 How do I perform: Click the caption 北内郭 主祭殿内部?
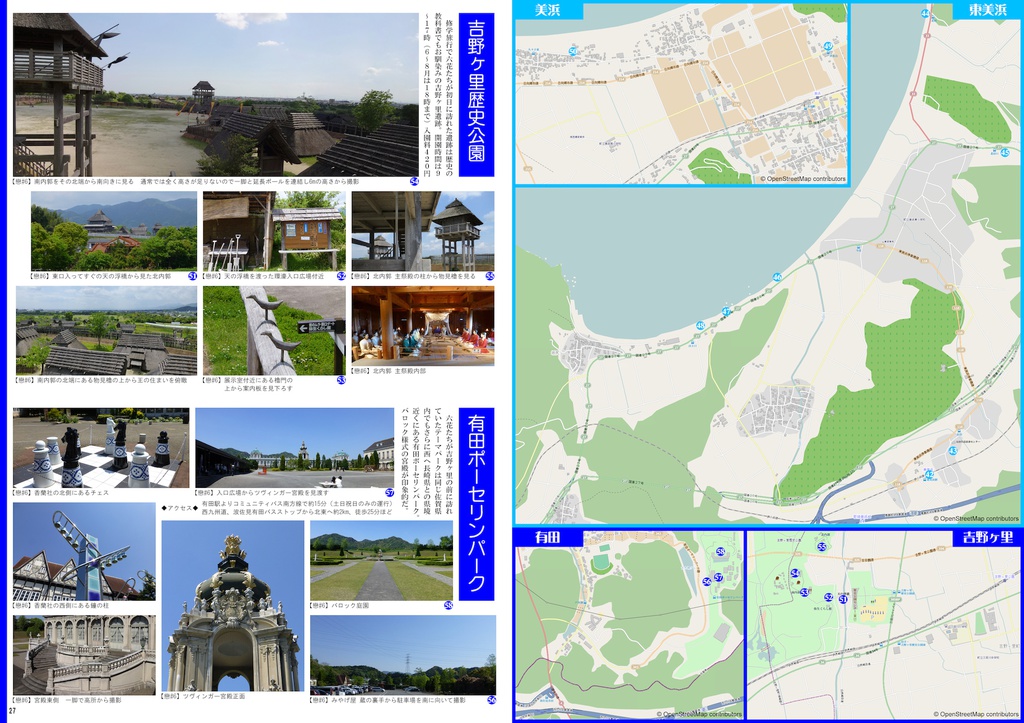pyautogui.click(x=389, y=370)
